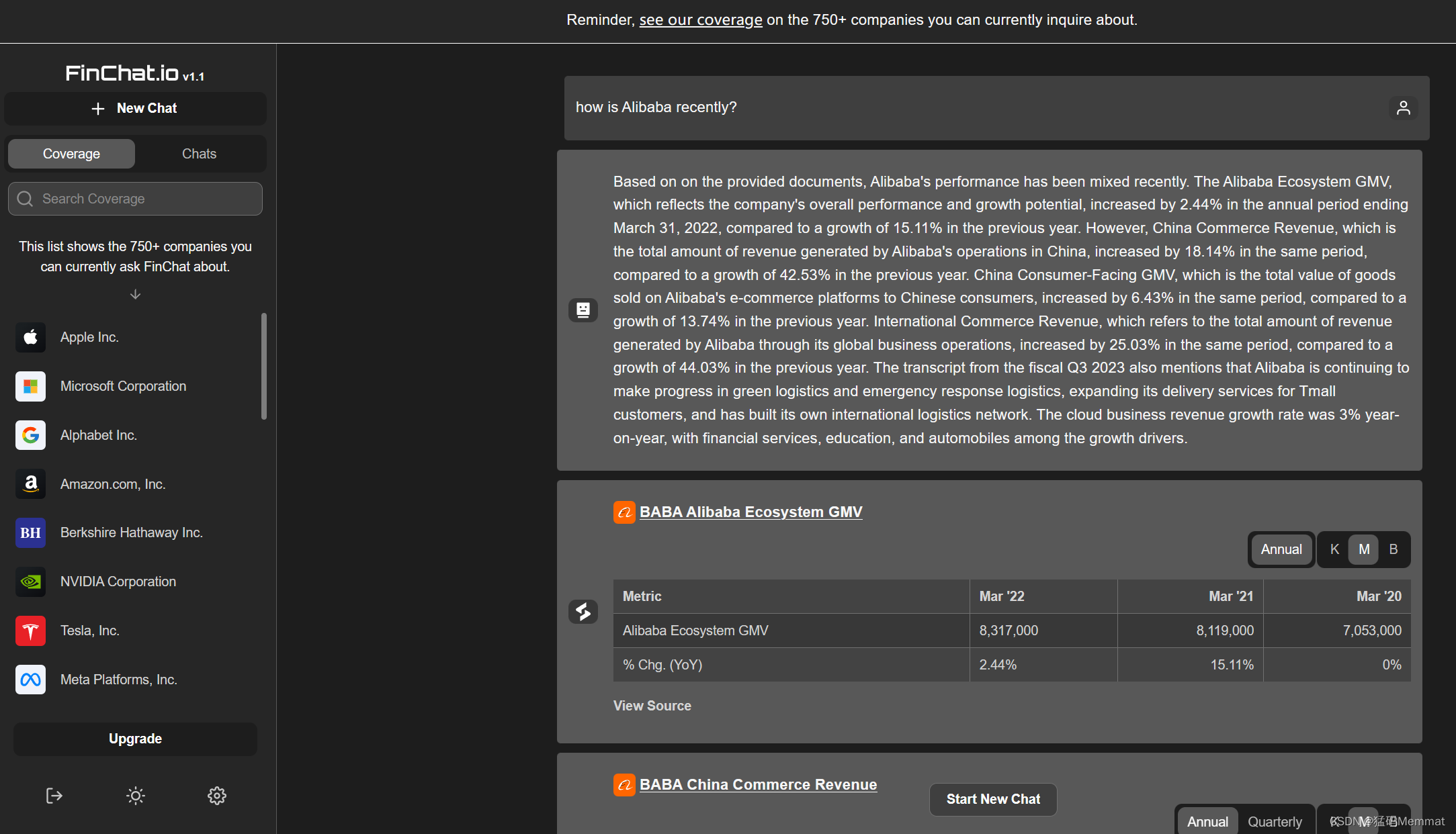
Task: Select K units for Ecosystem GMV table
Action: 1334,549
